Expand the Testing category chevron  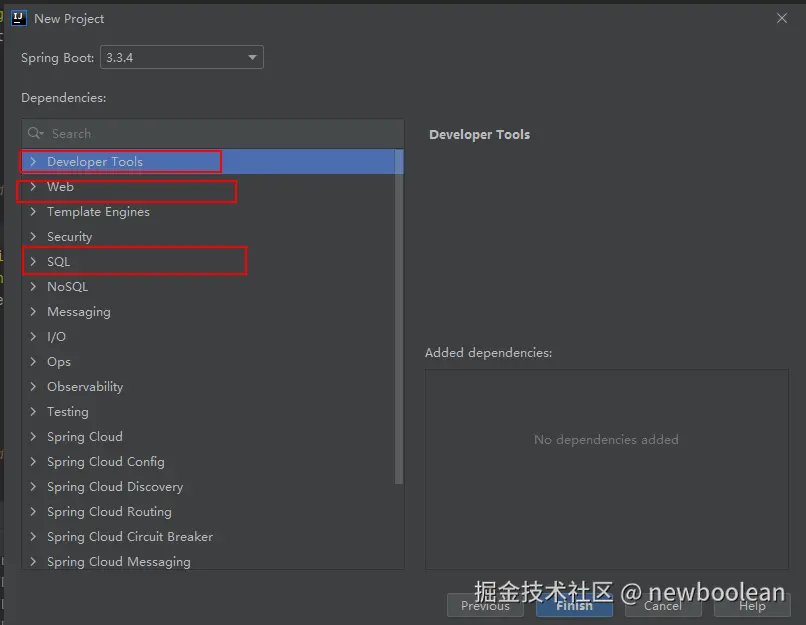click(33, 412)
